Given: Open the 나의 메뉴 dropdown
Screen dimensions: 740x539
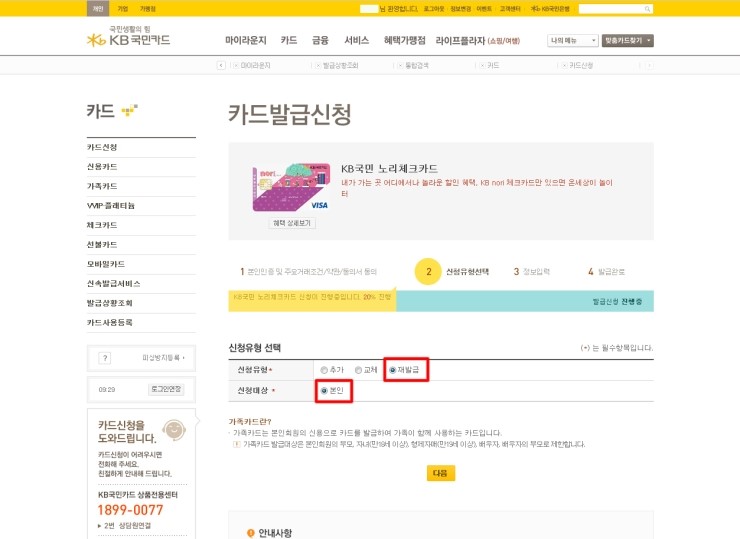Looking at the screenshot, I should coord(573,41).
